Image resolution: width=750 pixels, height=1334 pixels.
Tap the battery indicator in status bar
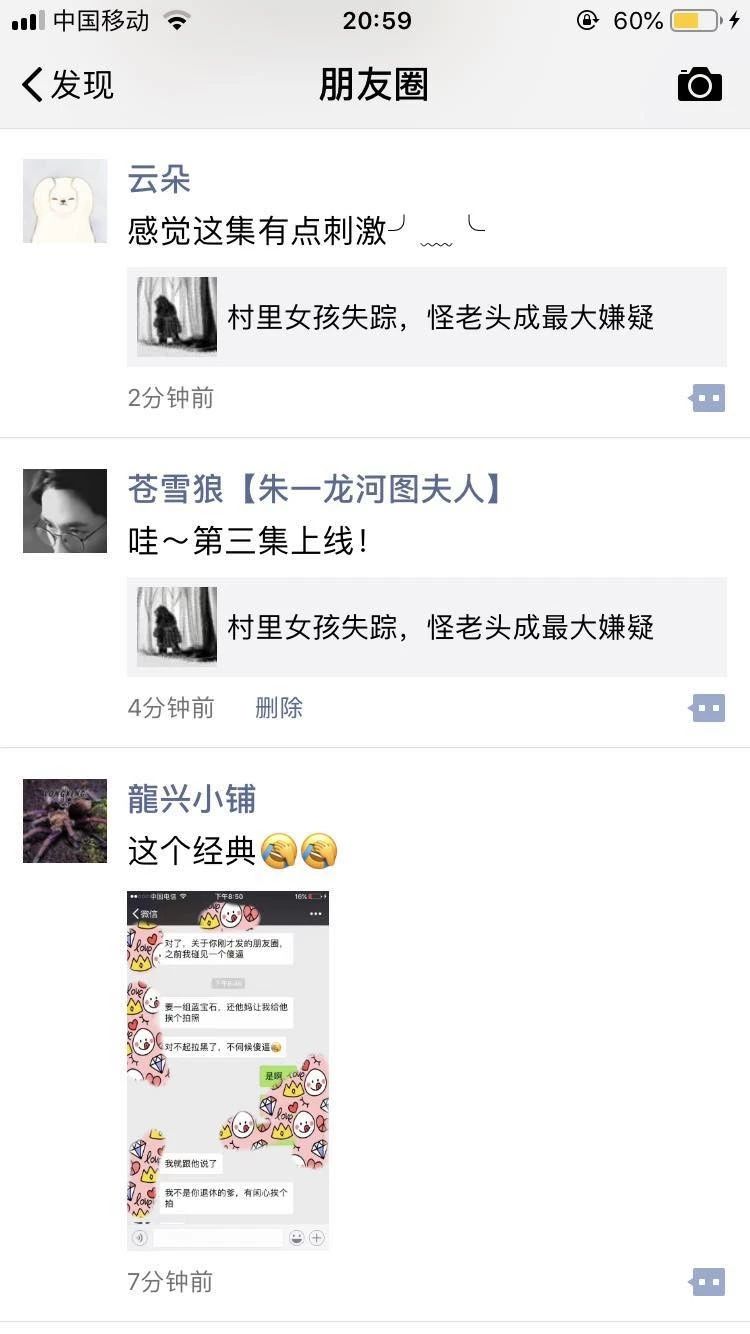pos(695,21)
